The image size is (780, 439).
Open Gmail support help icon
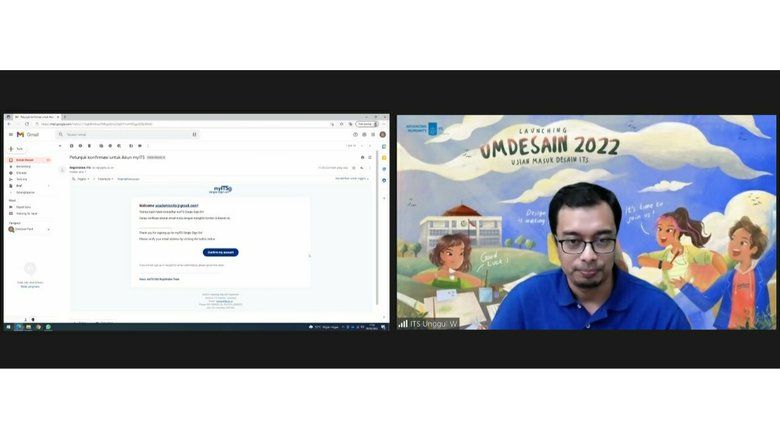355,135
